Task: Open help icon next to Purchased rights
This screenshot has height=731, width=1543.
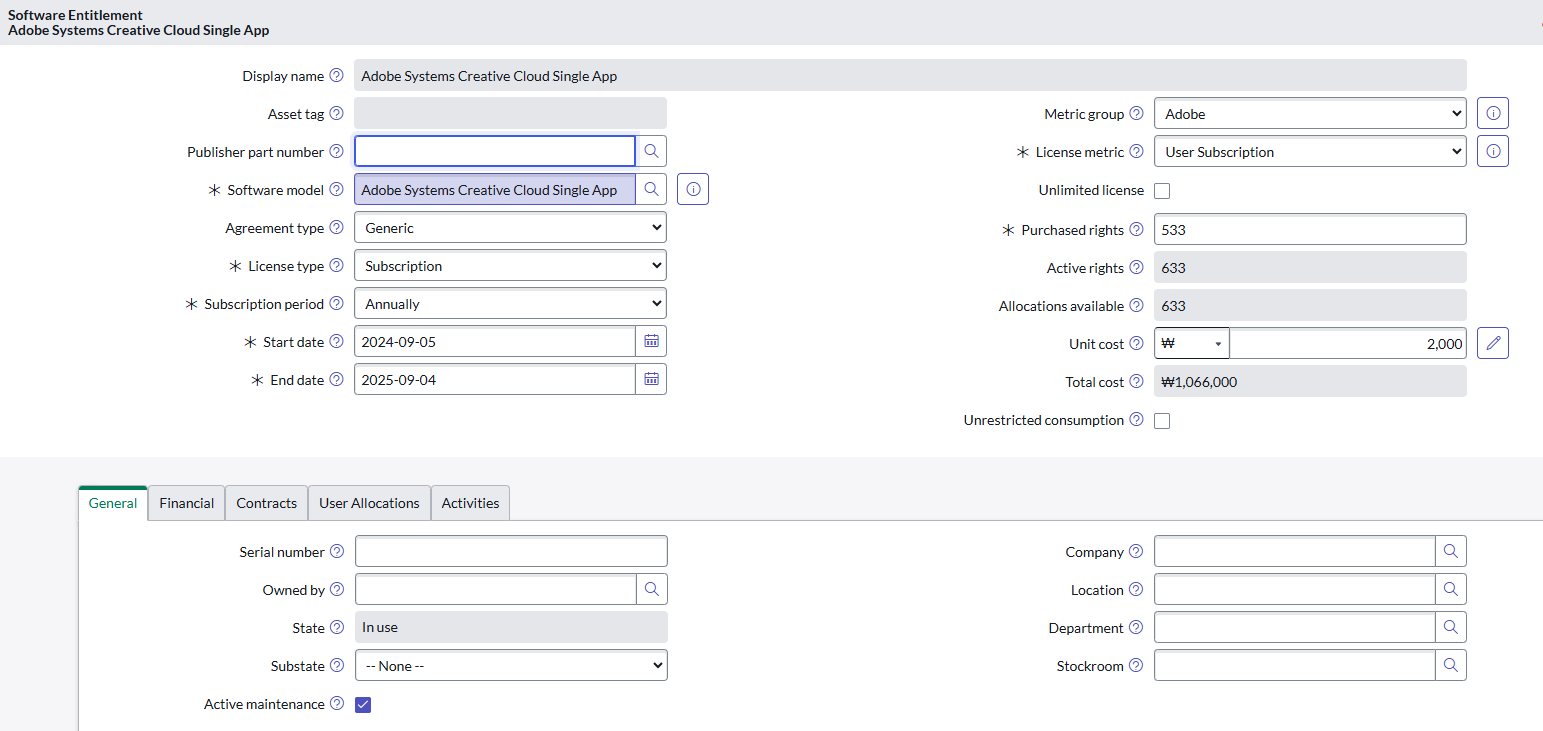Action: coord(1136,230)
